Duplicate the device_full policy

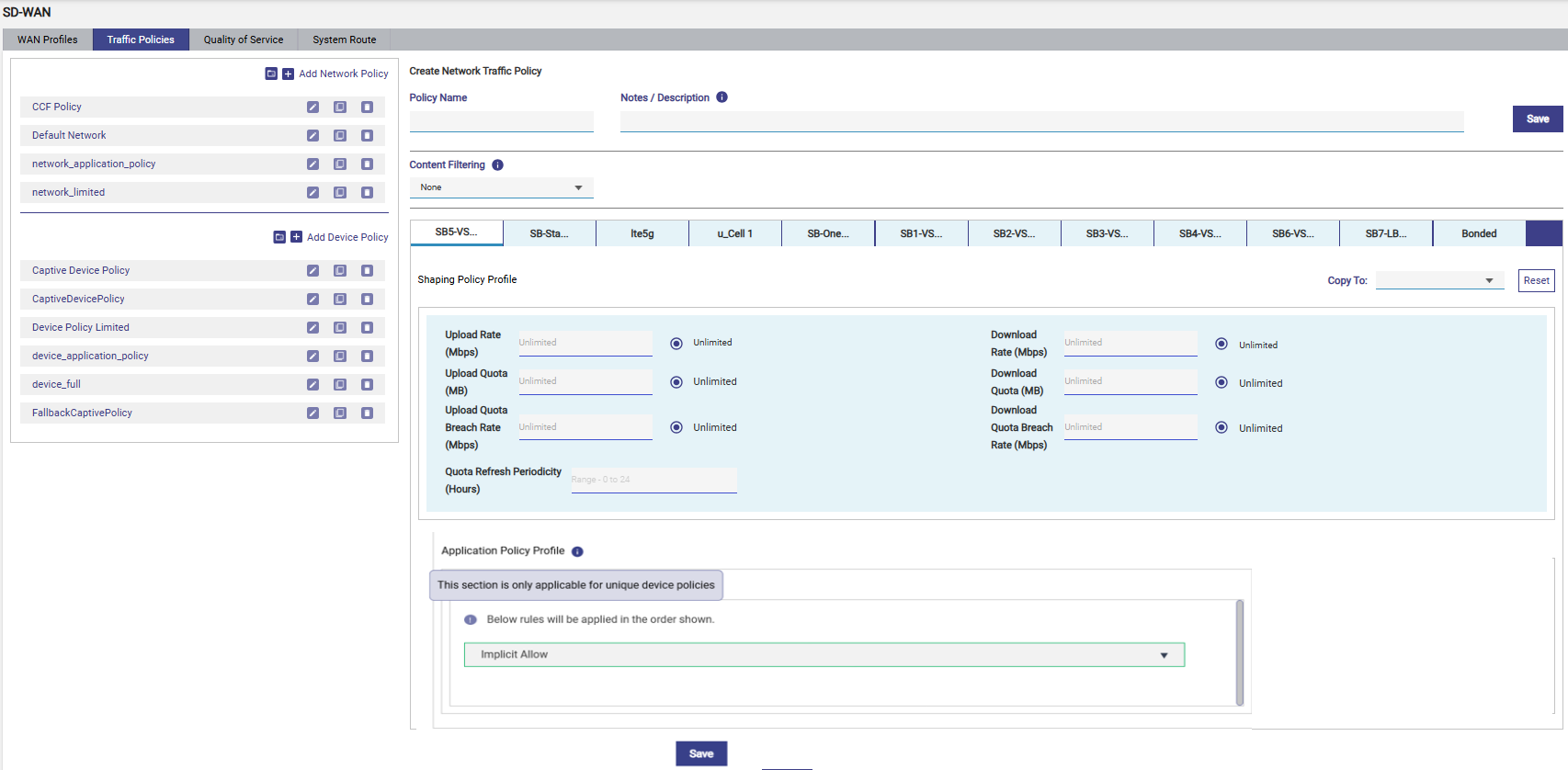click(340, 385)
